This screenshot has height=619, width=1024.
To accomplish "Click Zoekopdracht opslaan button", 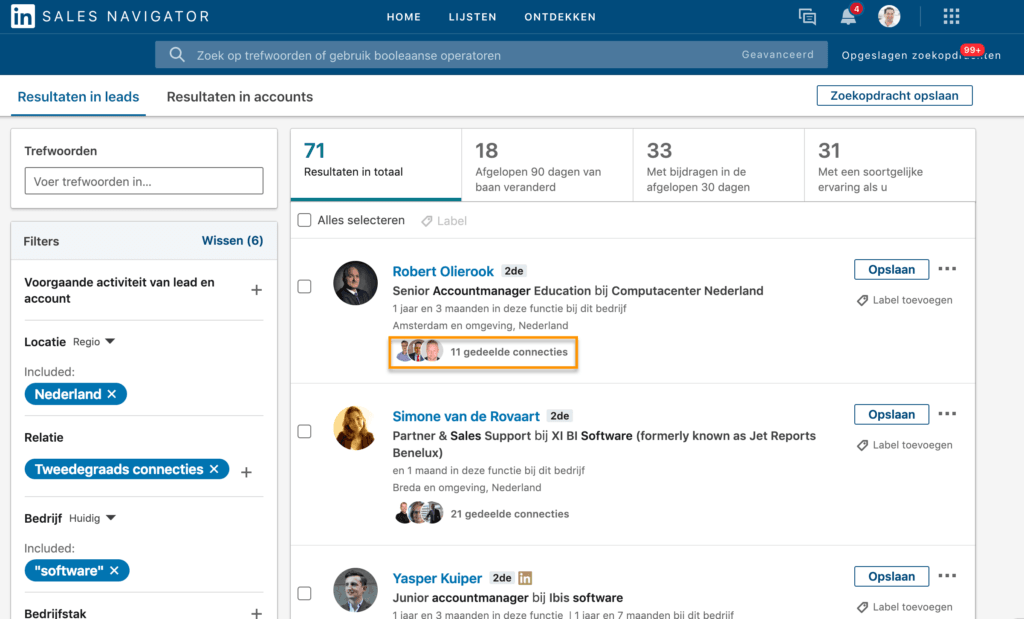I will click(x=894, y=95).
